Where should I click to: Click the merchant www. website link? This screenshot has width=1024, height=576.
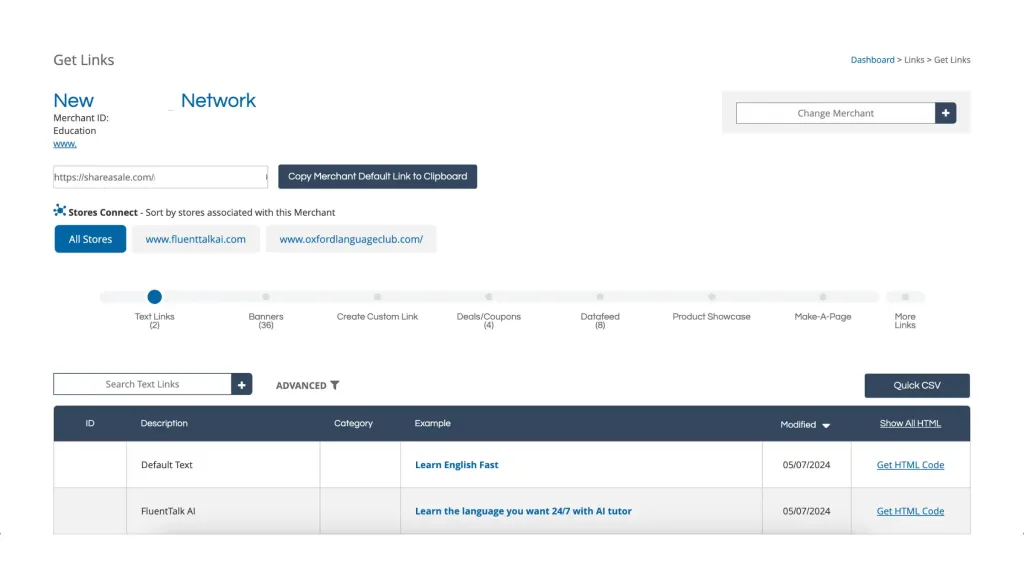[65, 144]
